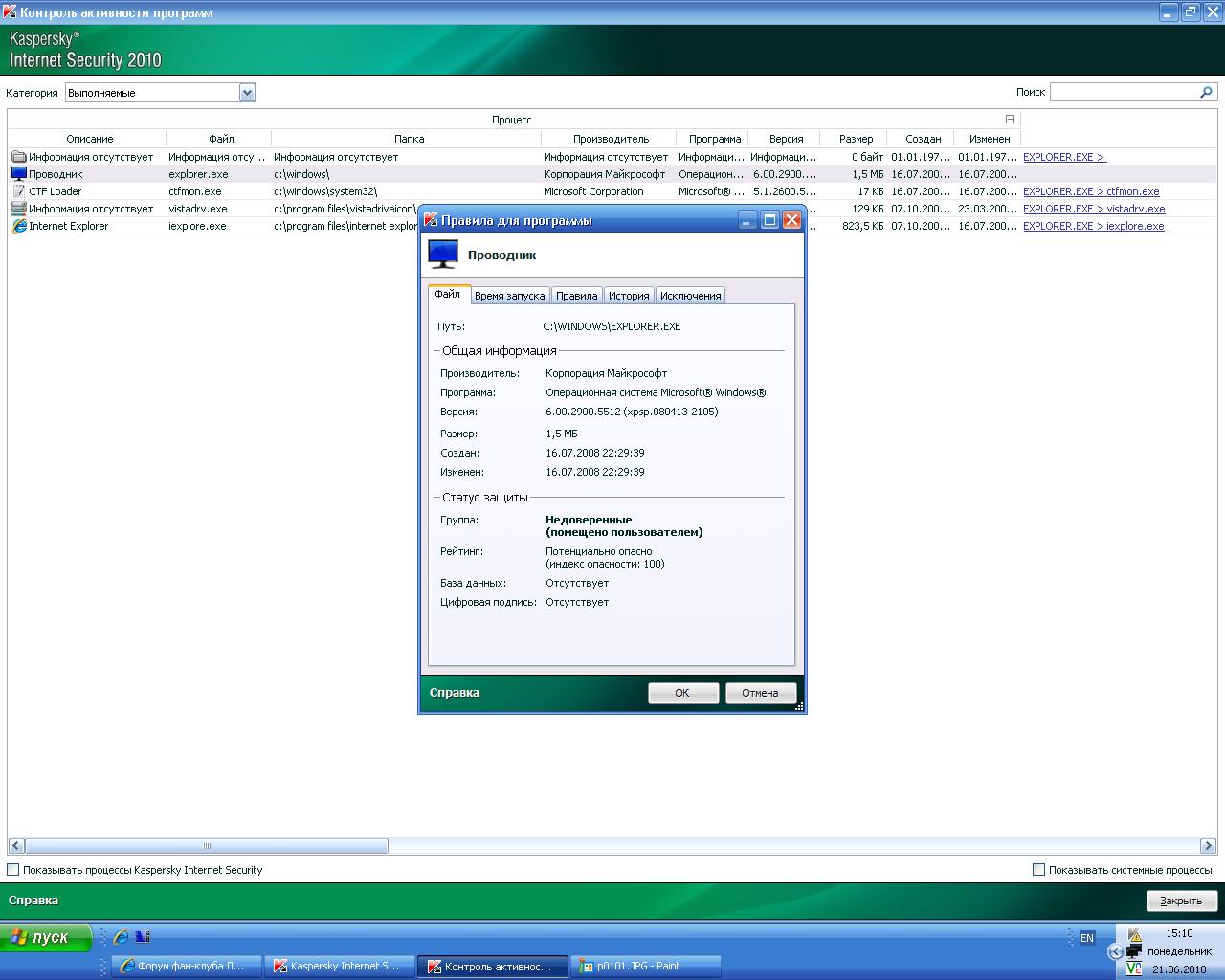Click the large Проводник icon in dialog header

coord(442,255)
